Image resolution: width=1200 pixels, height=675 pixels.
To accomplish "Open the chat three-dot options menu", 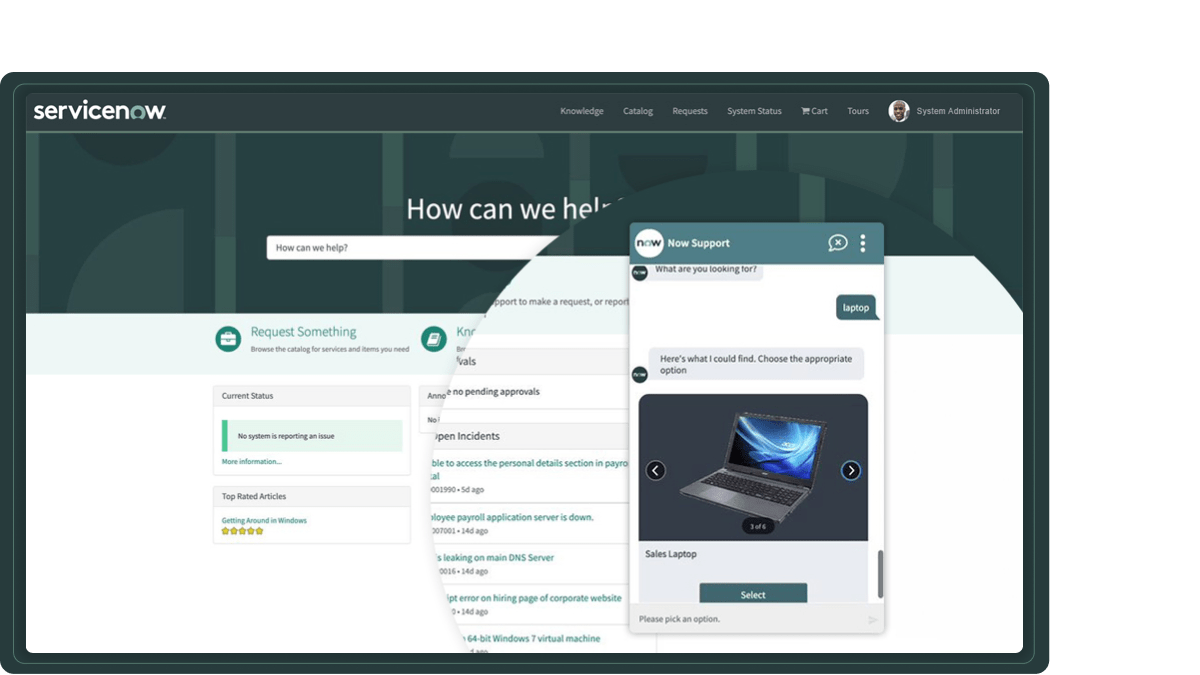I will (863, 243).
